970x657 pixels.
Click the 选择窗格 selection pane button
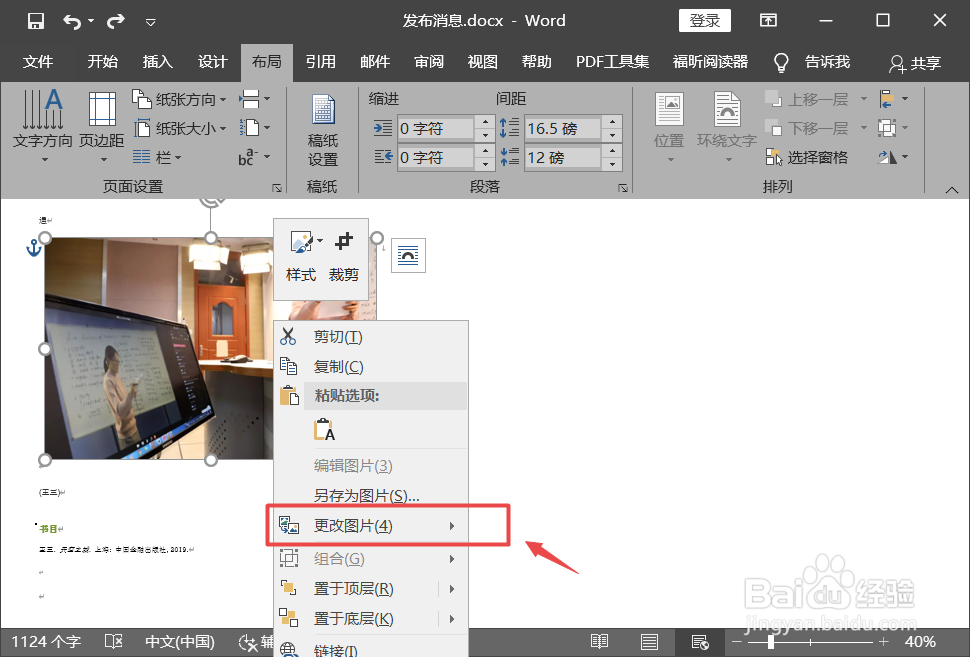(x=806, y=157)
